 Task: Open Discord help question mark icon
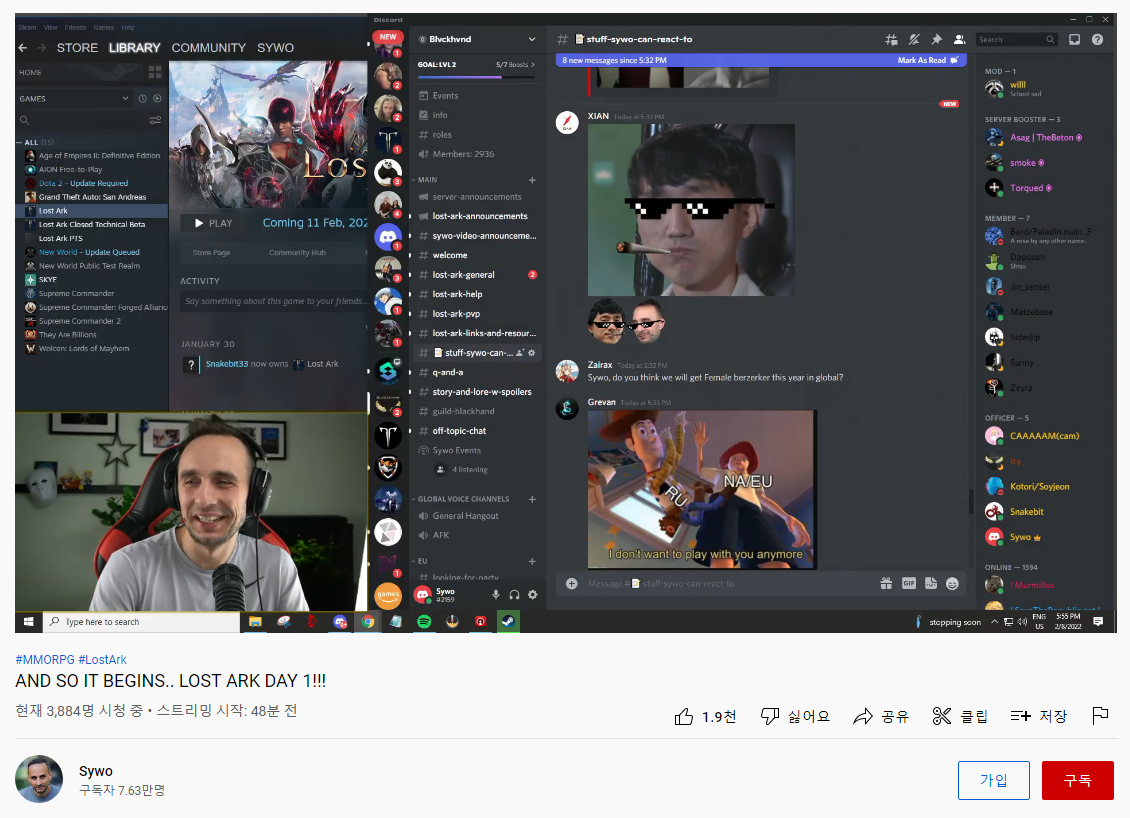tap(1097, 40)
